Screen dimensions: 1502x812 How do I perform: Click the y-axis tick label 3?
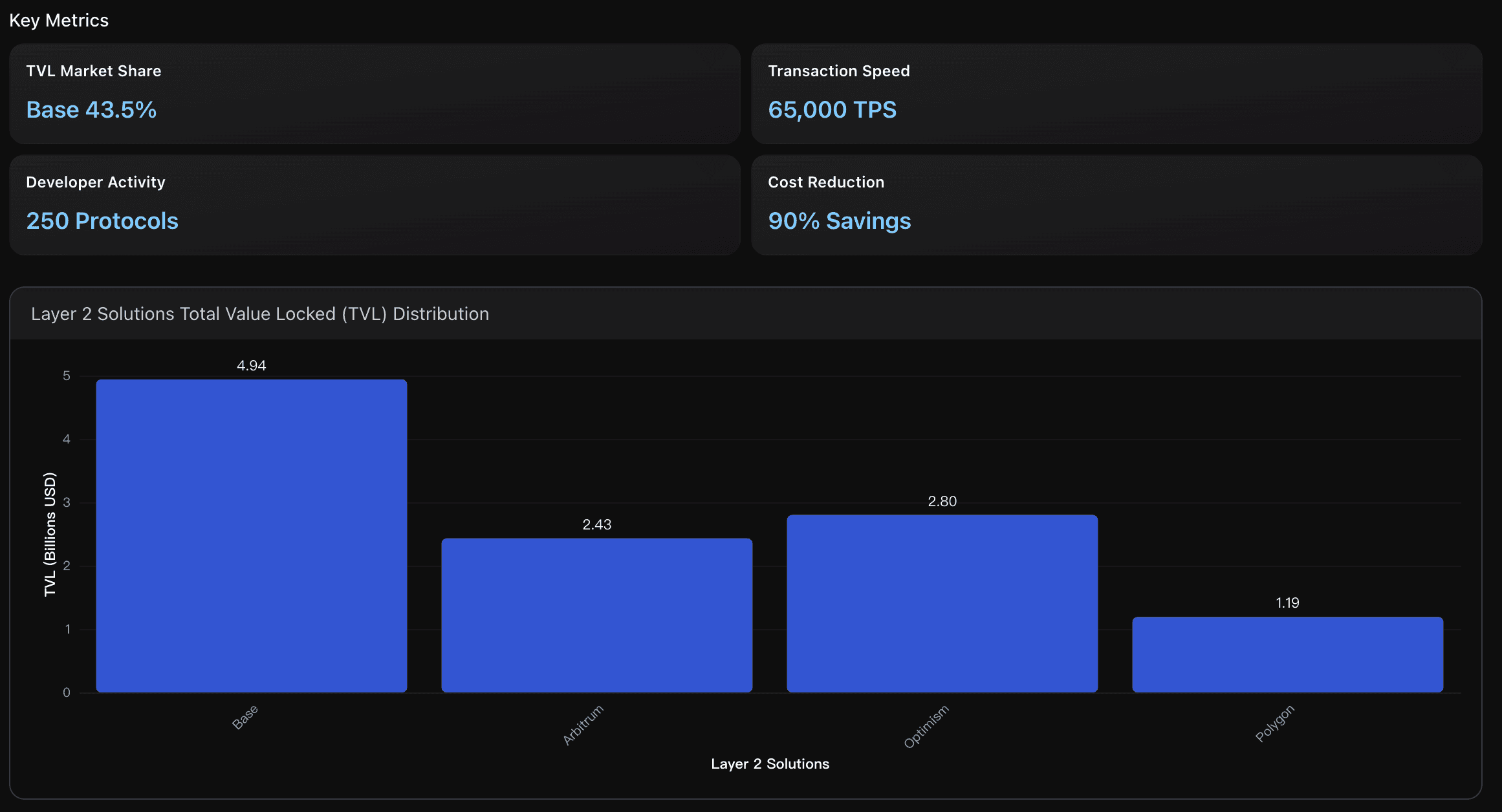pyautogui.click(x=67, y=503)
